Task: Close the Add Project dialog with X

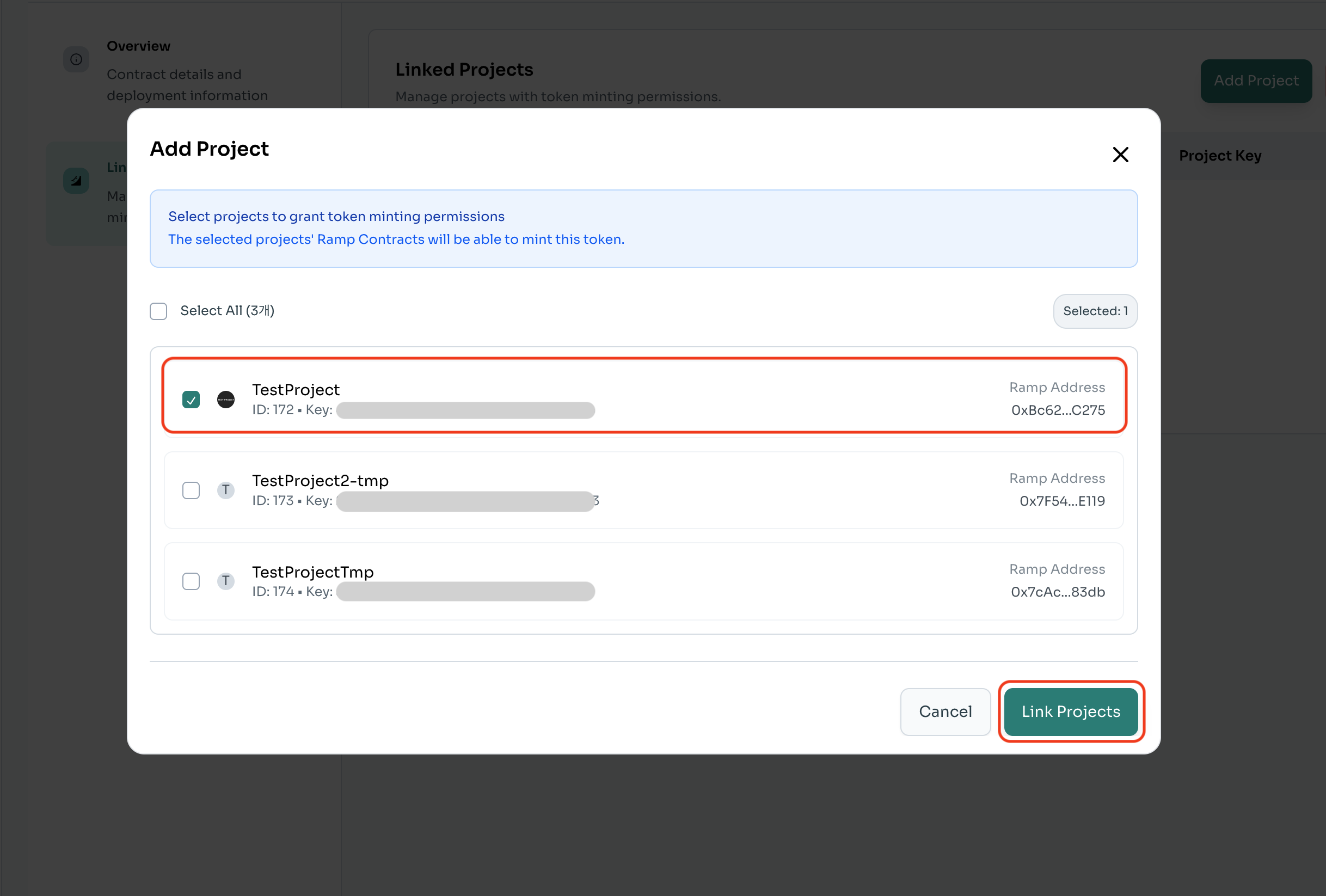Action: tap(1120, 155)
